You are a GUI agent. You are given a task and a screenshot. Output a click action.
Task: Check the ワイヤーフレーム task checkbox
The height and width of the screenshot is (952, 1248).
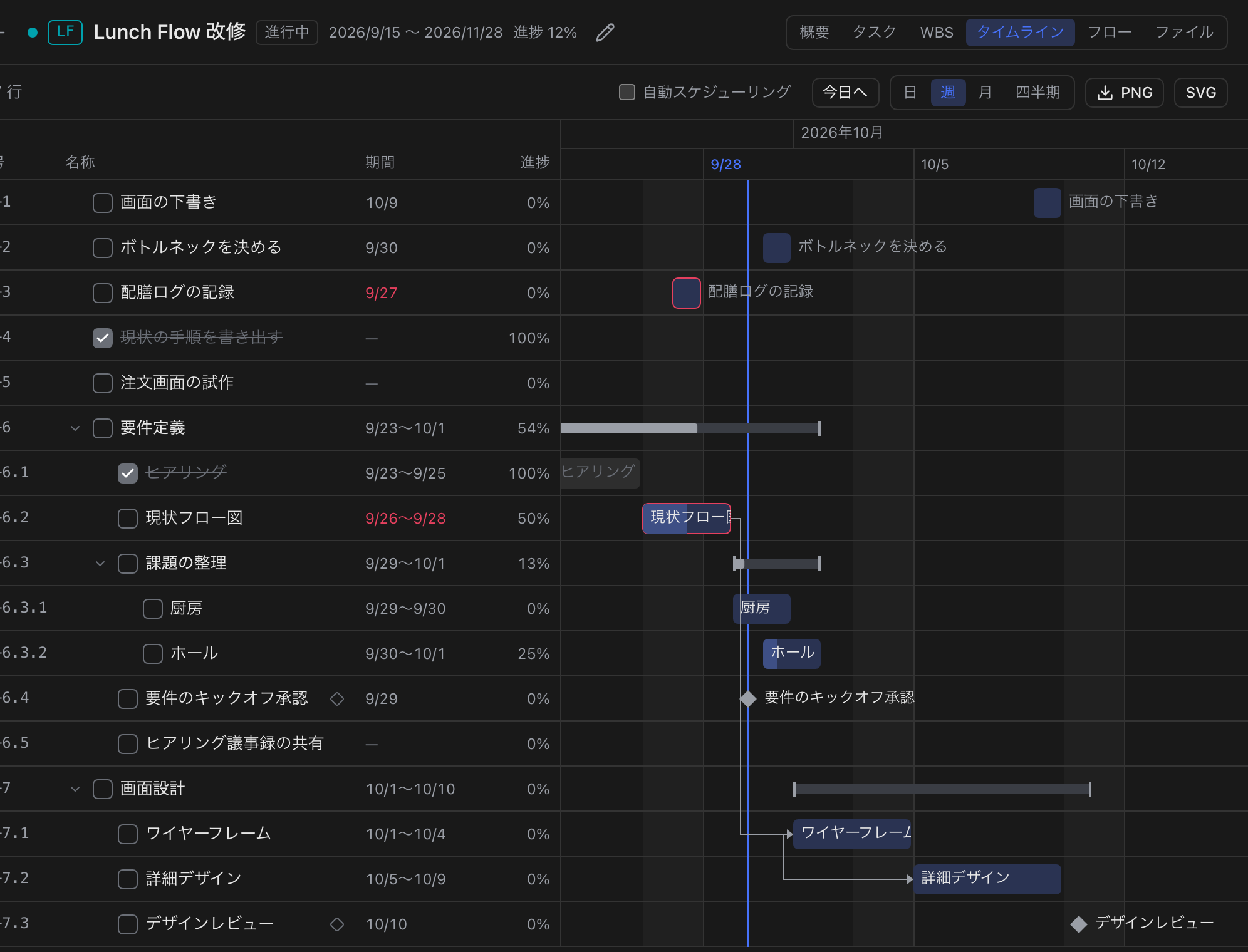click(x=128, y=834)
